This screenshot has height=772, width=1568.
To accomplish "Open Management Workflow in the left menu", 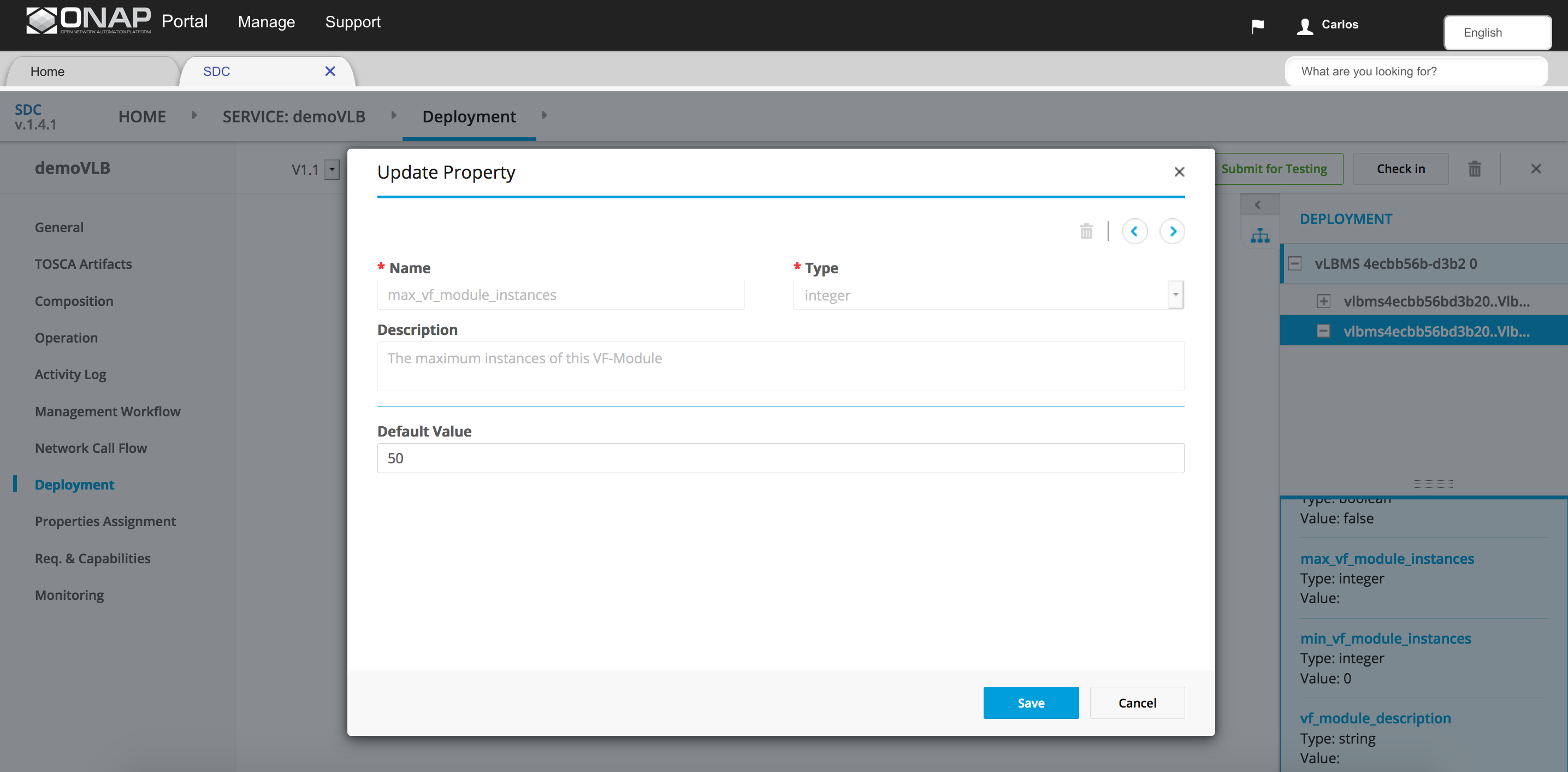I will coord(108,411).
